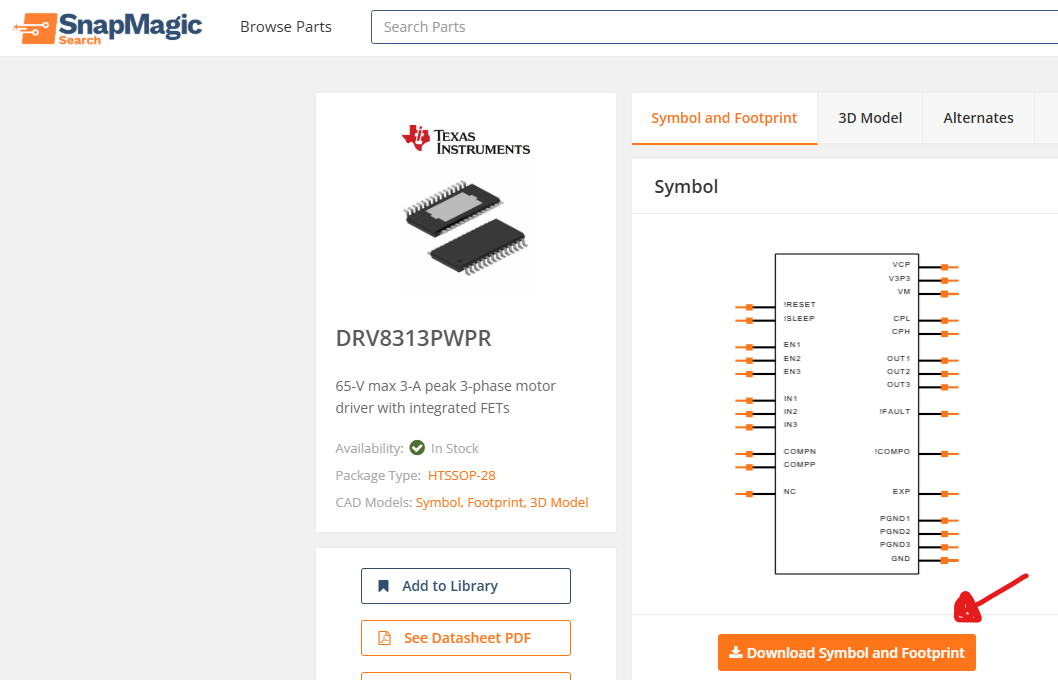Click the EN1 pin label in the symbol

[792, 345]
